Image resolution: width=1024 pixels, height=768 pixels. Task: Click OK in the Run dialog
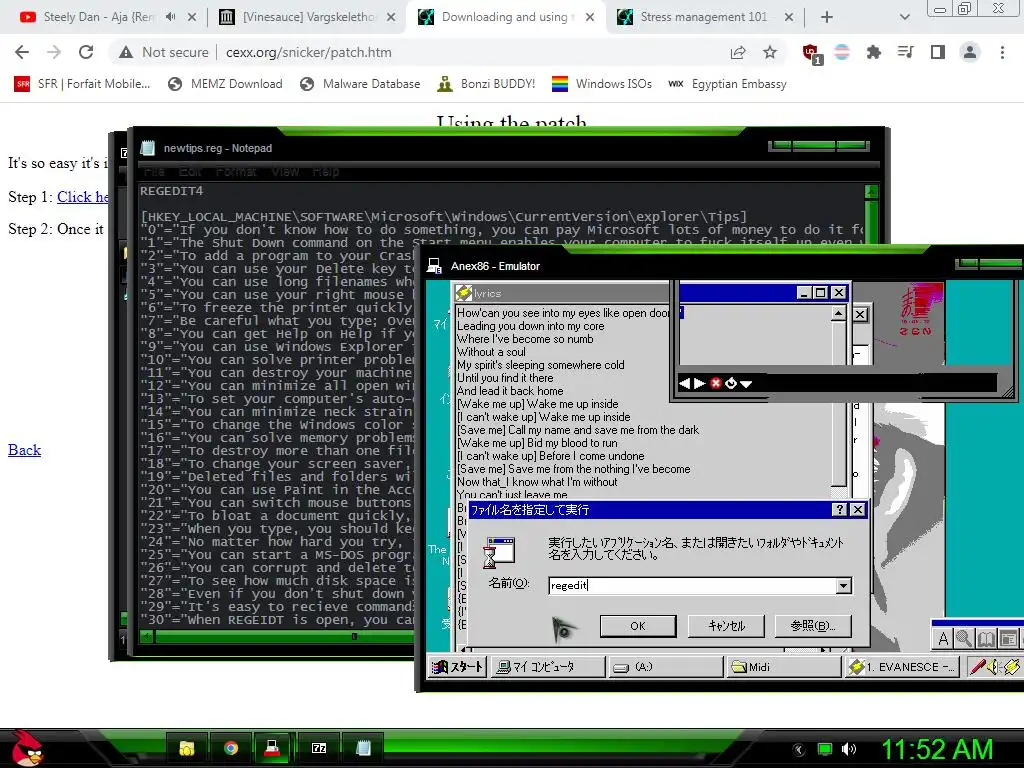click(638, 626)
